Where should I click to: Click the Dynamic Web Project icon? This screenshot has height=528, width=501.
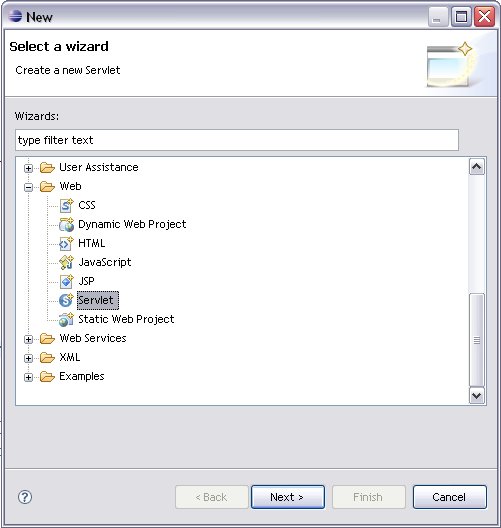click(x=66, y=224)
